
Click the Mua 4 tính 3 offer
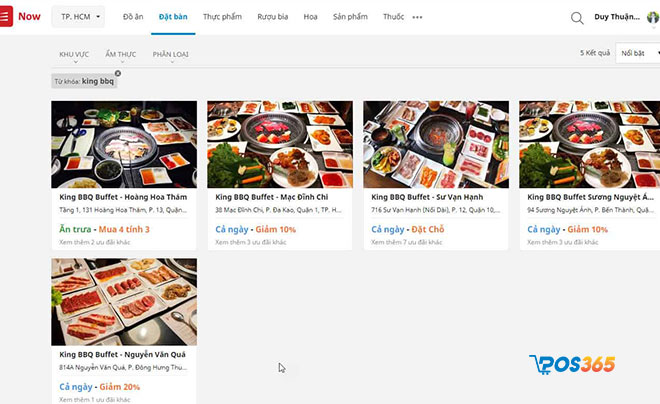(x=124, y=229)
